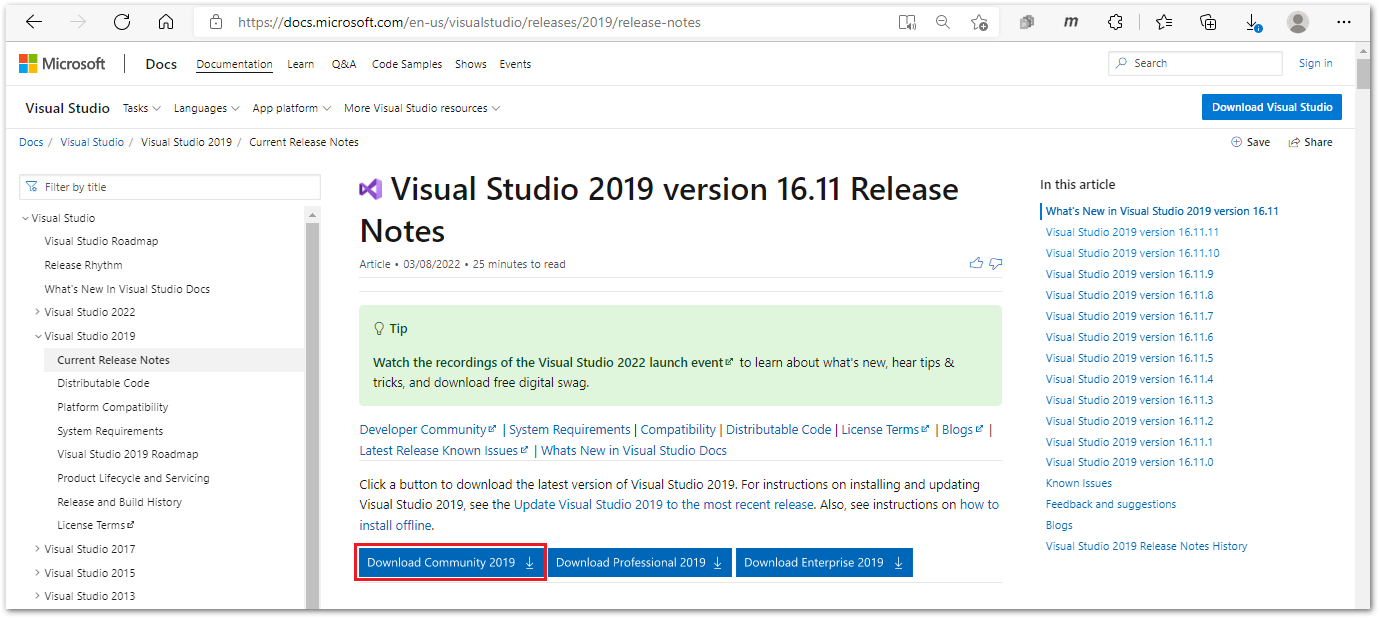This screenshot has height=618, width=1379.
Task: Open the Q&A tab
Action: [344, 64]
